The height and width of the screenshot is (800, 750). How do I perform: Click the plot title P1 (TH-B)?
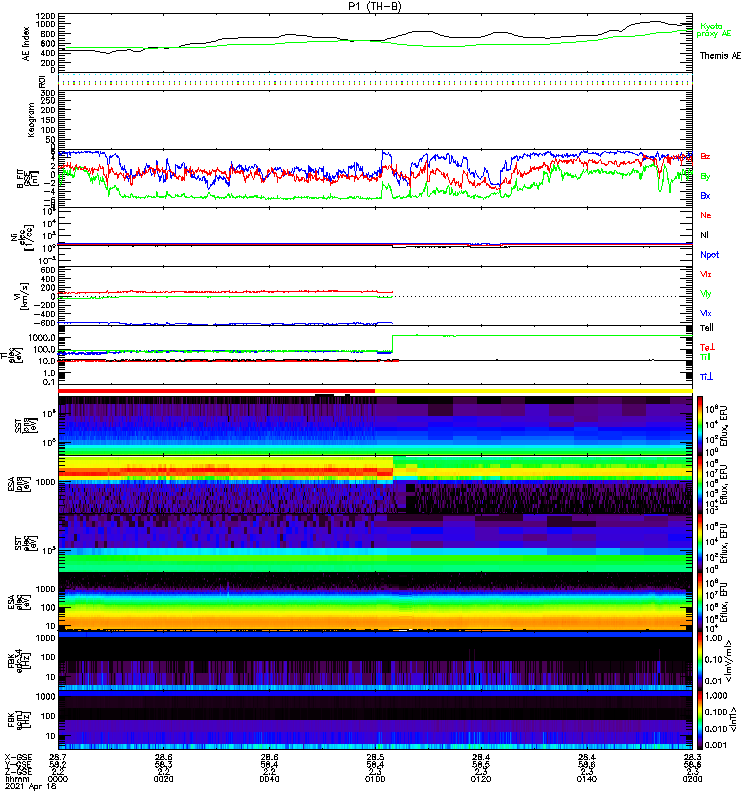pyautogui.click(x=374, y=6)
